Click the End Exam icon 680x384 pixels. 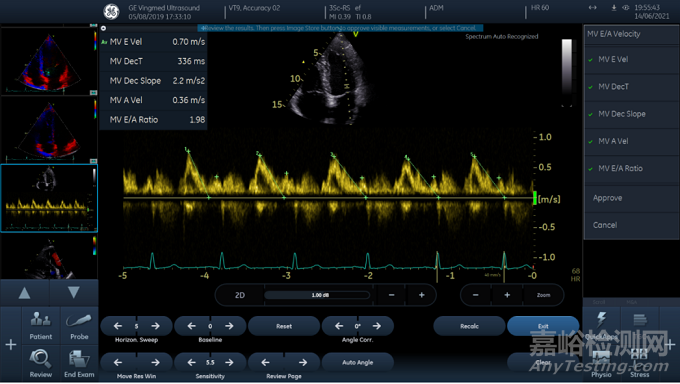pyautogui.click(x=79, y=359)
